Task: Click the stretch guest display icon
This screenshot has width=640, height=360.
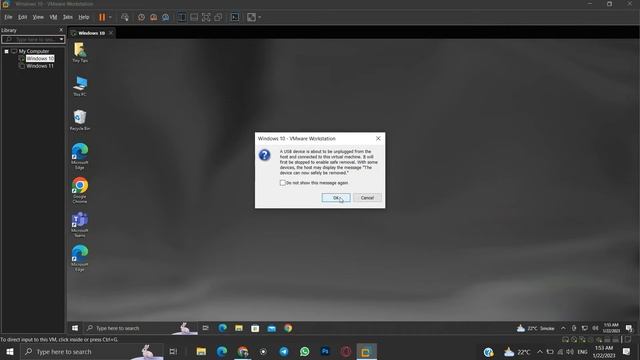Action: click(x=251, y=17)
